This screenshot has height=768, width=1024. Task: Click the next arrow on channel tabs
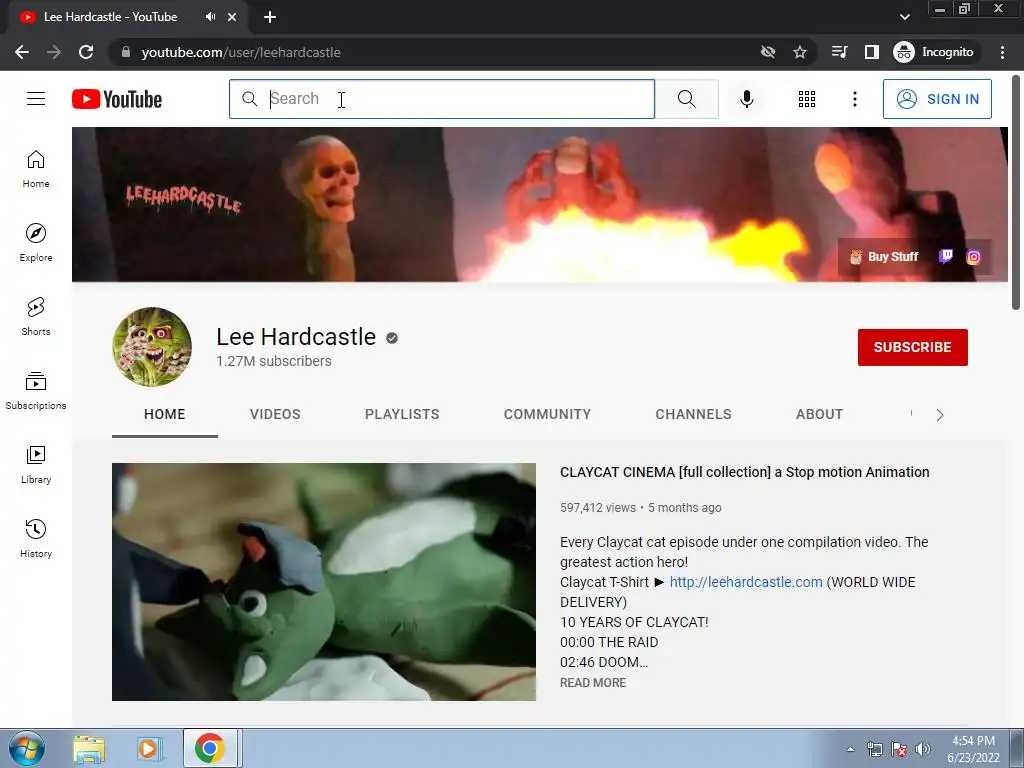pos(940,415)
